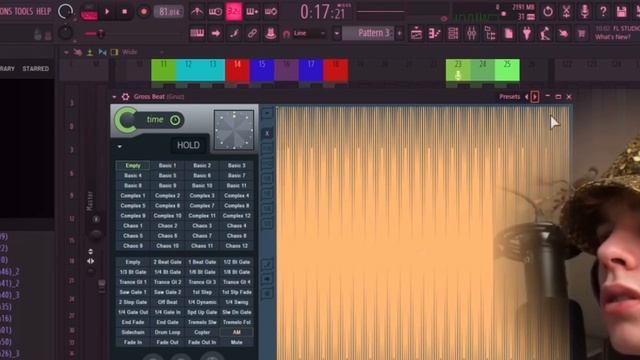Open the HELP menu
640x360 pixels.
44,11
